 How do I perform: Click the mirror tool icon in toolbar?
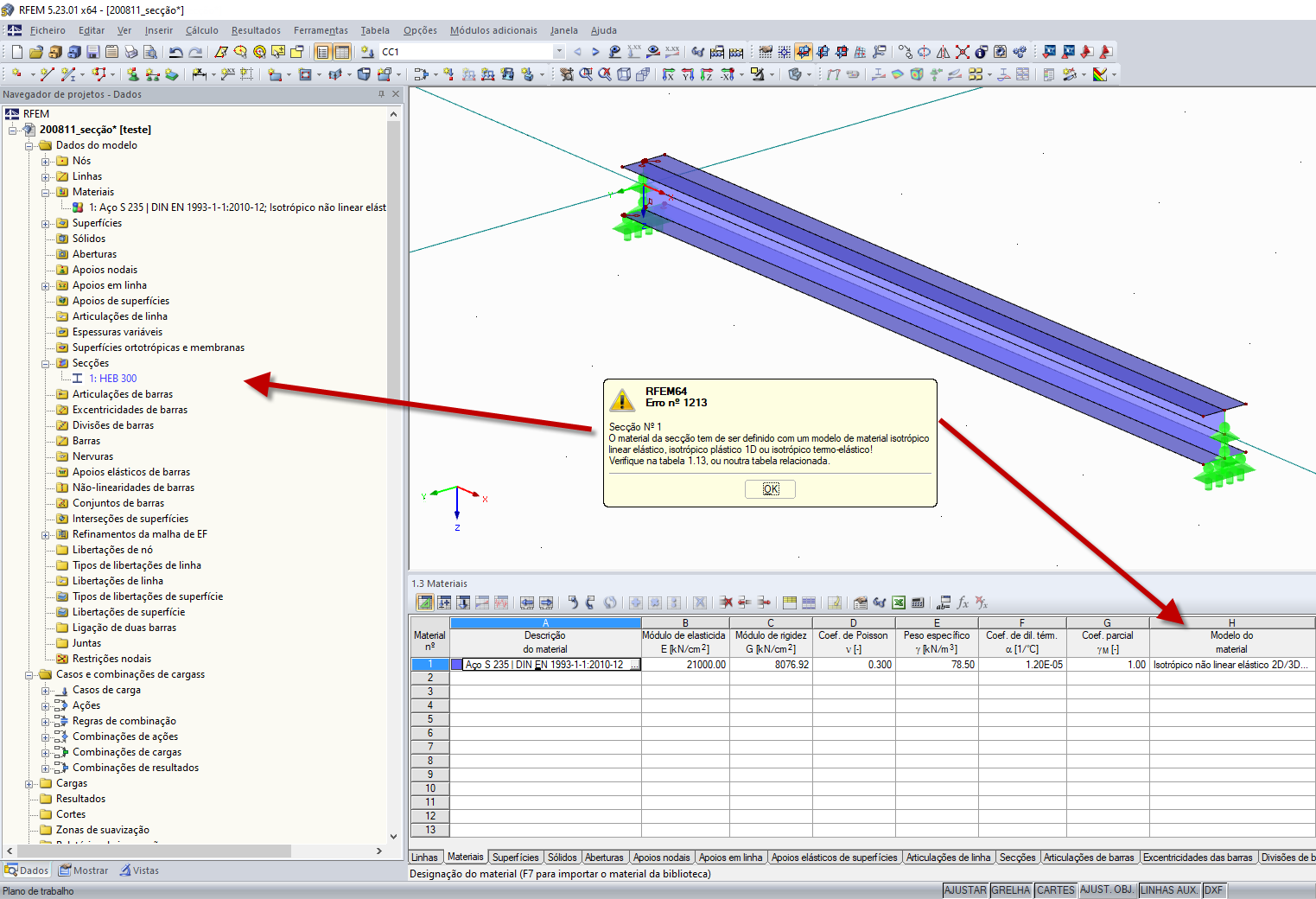click(944, 52)
